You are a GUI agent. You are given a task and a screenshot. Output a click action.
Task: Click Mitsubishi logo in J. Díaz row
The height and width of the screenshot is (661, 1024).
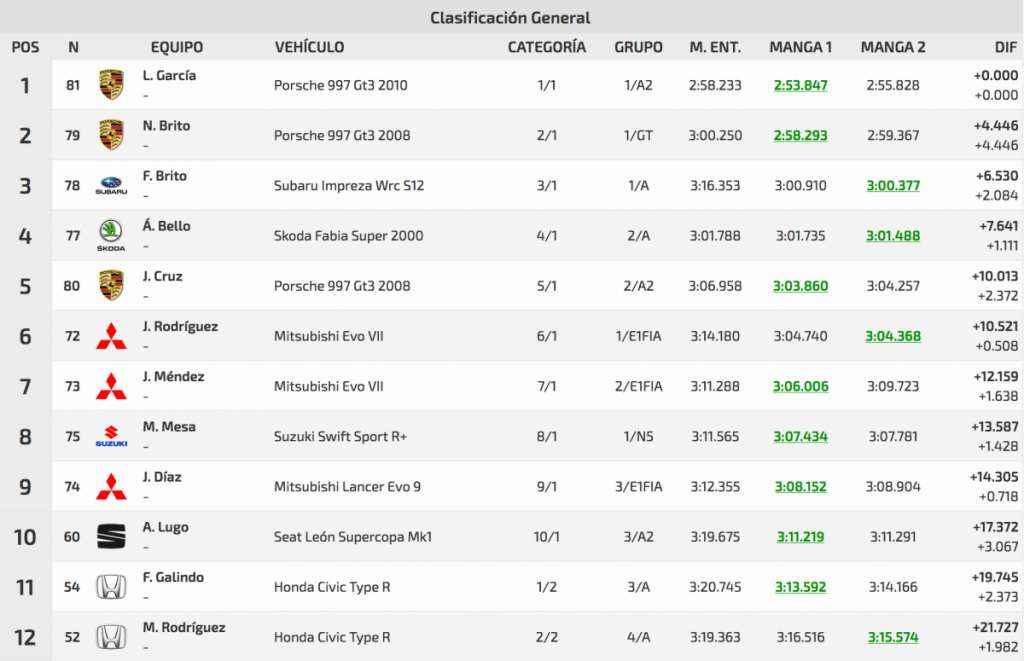pyautogui.click(x=111, y=487)
